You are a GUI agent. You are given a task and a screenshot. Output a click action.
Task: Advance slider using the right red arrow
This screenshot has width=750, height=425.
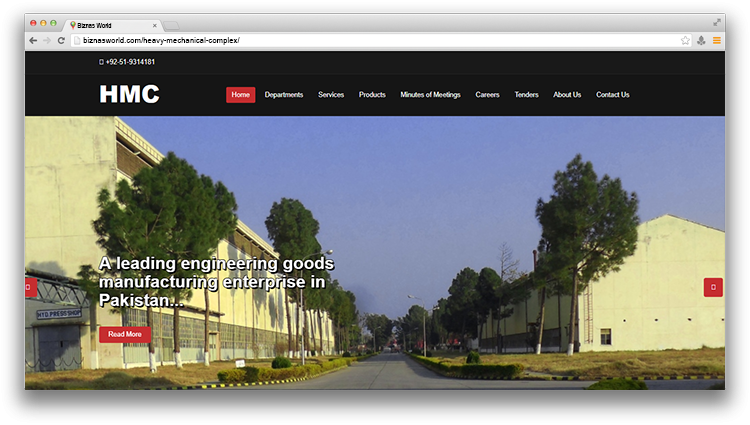[713, 287]
